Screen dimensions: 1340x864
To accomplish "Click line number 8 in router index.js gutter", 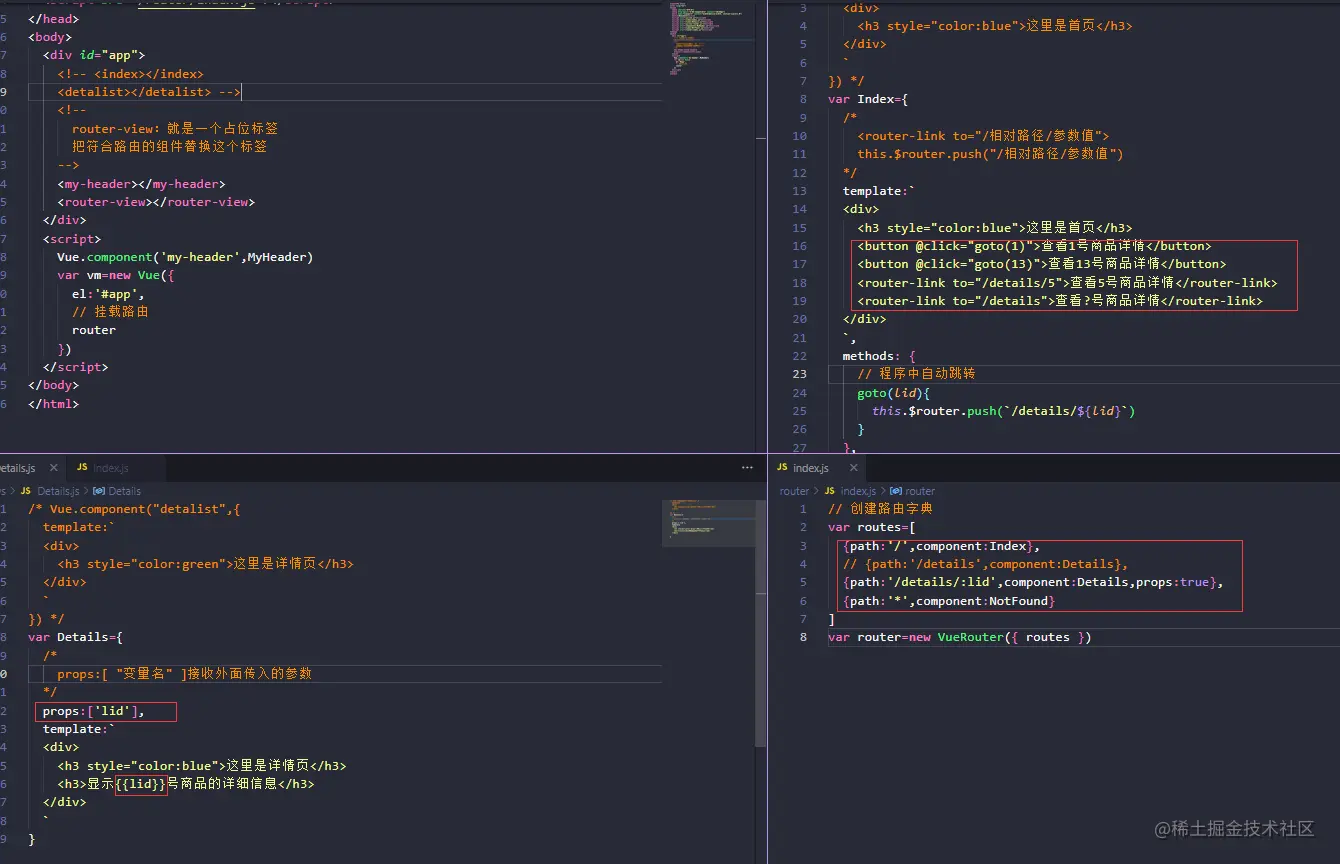I will [x=803, y=637].
